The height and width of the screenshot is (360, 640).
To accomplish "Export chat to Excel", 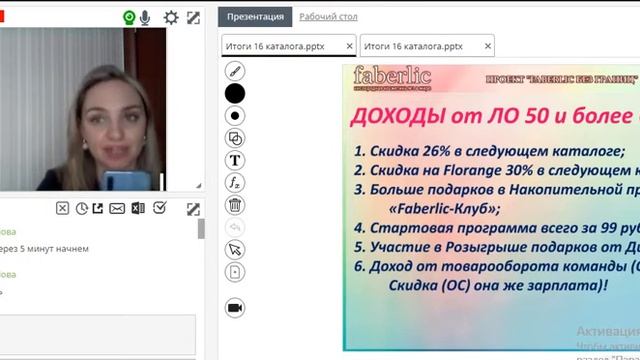I will [x=138, y=208].
